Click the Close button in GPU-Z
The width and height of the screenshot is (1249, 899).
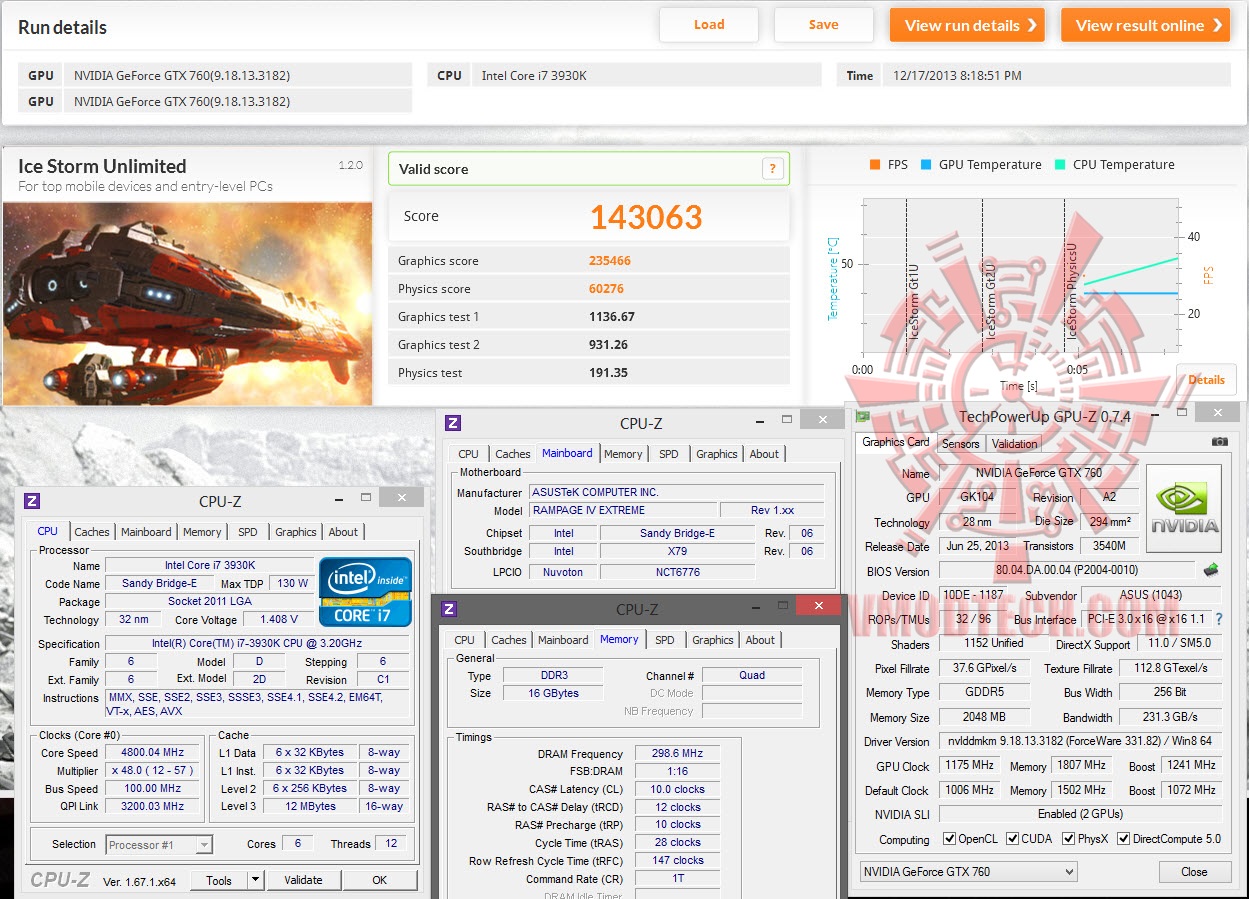point(1194,872)
